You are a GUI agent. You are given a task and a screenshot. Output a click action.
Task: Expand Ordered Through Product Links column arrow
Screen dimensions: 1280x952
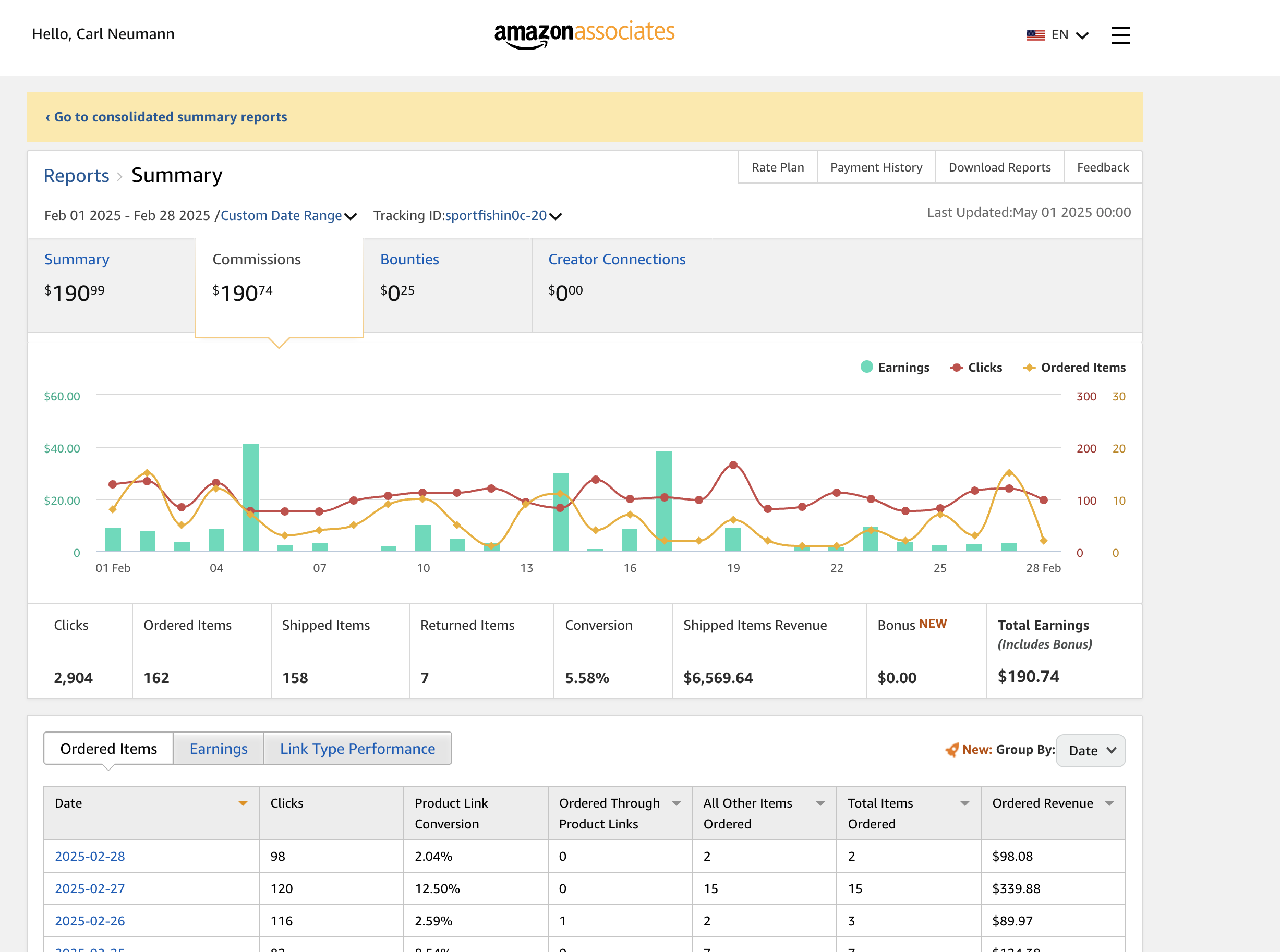coord(677,803)
